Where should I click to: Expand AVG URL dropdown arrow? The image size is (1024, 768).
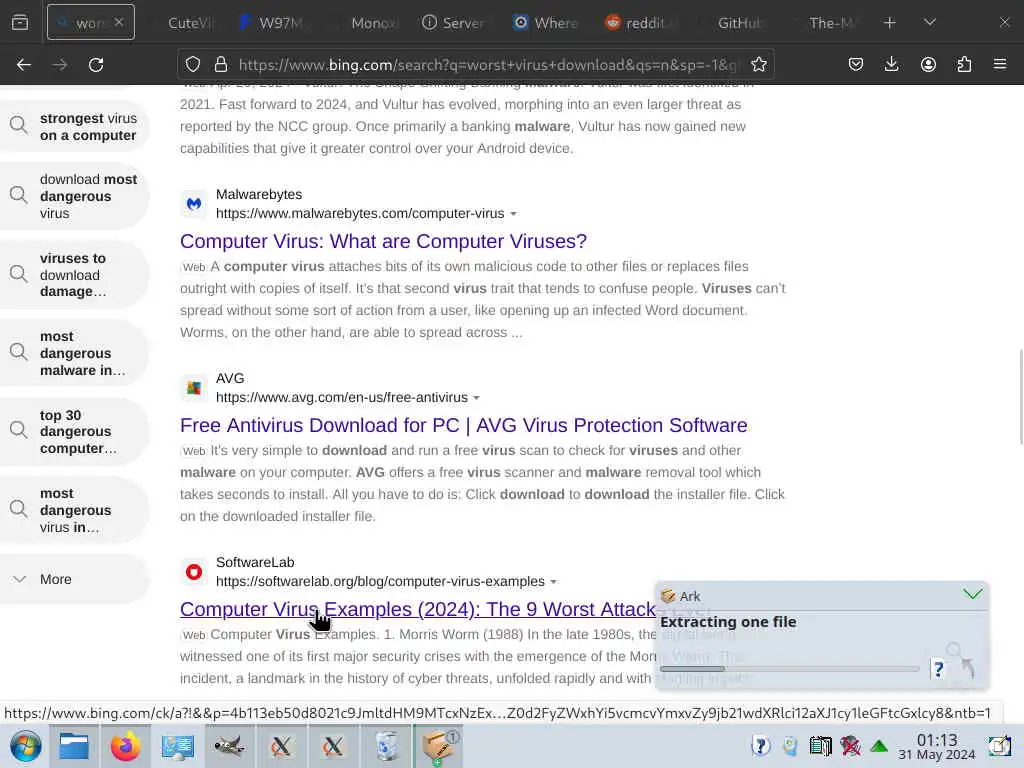tap(477, 398)
